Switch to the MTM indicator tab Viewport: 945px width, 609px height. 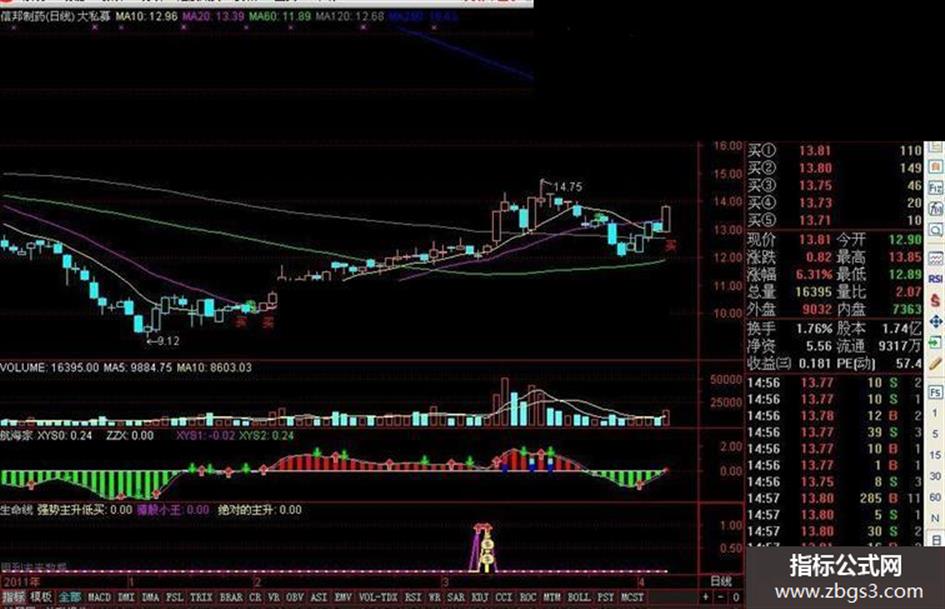(552, 597)
